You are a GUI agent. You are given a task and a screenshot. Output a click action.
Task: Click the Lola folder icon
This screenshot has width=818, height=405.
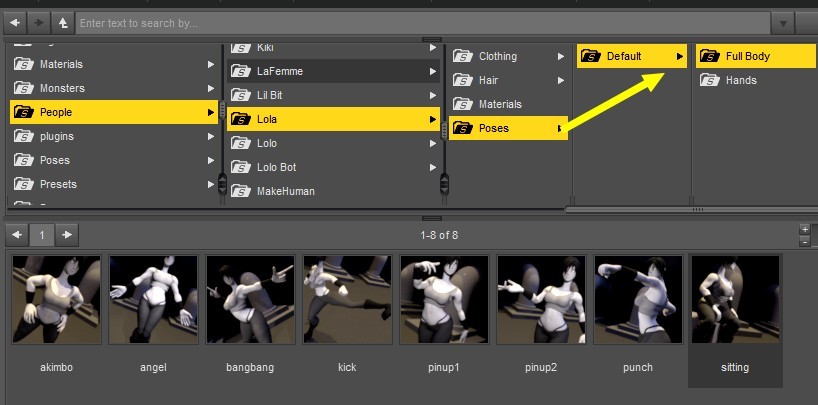pyautogui.click(x=240, y=120)
